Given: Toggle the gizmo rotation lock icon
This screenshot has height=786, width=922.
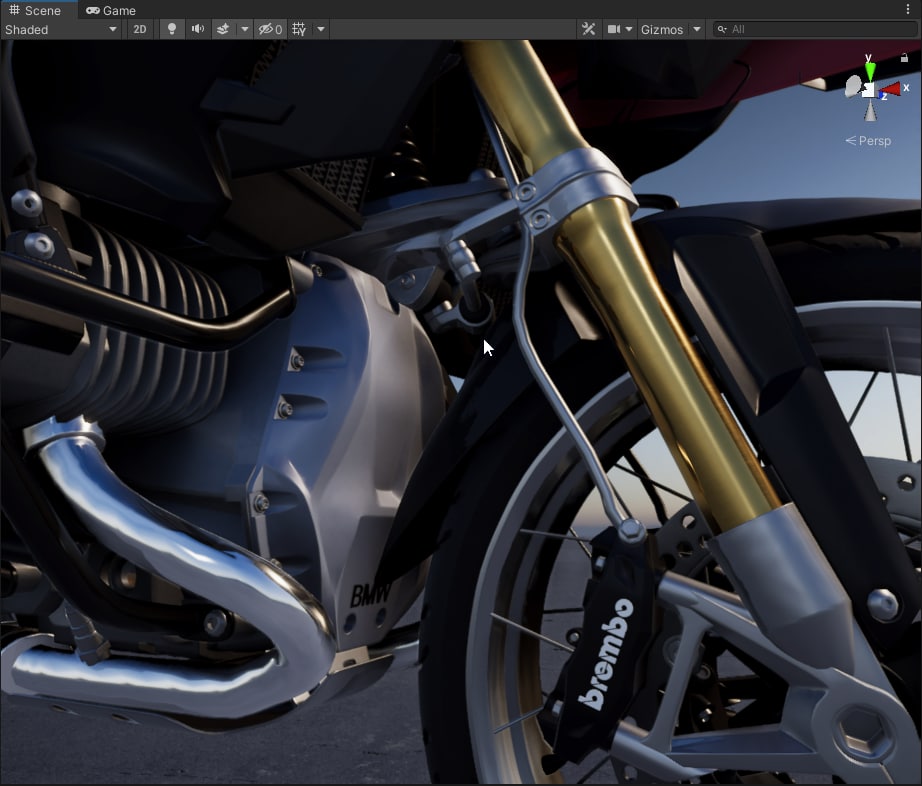Looking at the screenshot, I should click(904, 58).
